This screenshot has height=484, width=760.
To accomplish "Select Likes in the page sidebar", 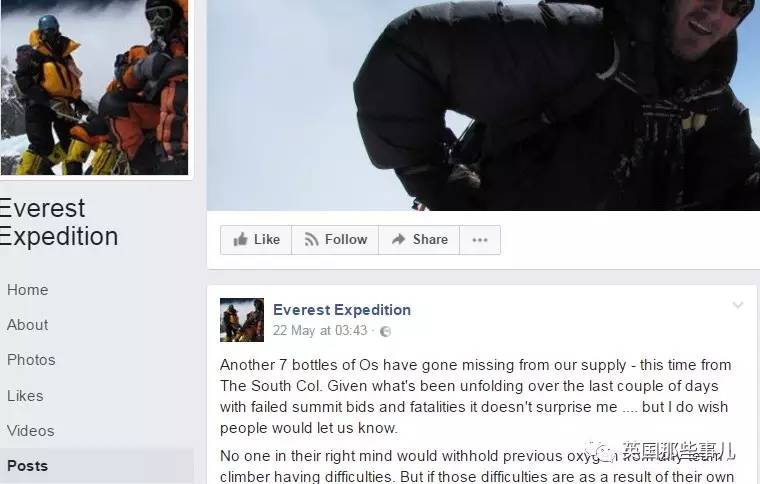I will click(25, 396).
